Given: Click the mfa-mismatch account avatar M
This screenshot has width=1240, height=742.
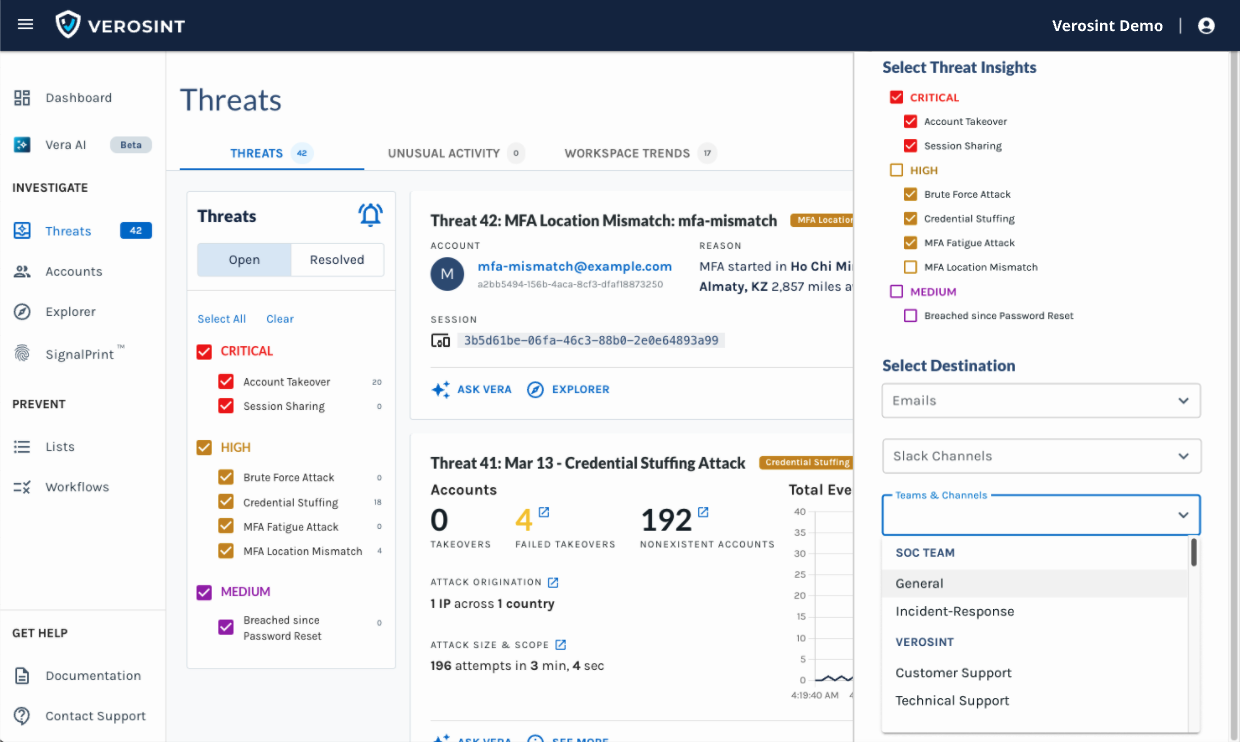Looking at the screenshot, I should point(447,274).
